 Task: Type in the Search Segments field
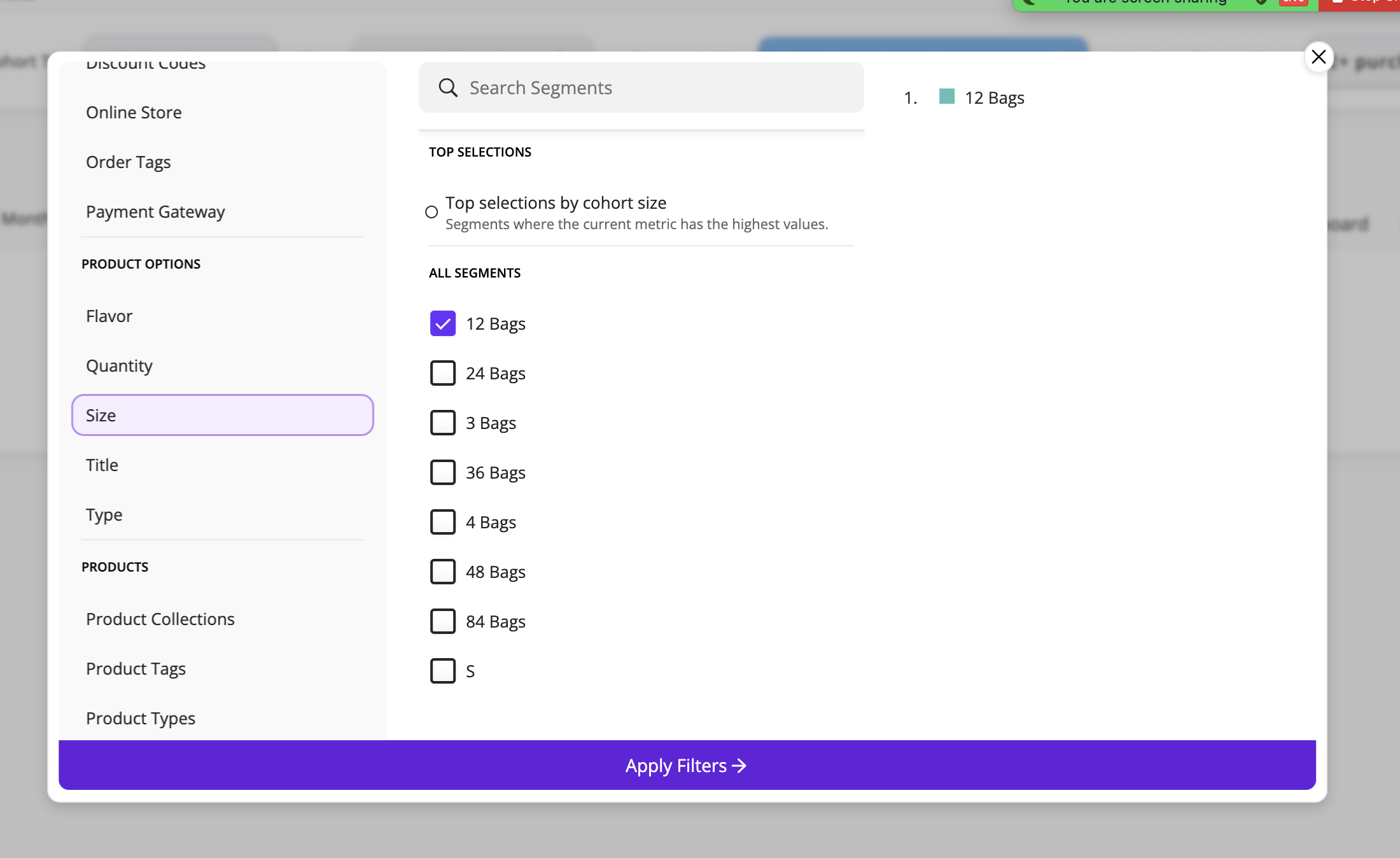click(x=655, y=88)
